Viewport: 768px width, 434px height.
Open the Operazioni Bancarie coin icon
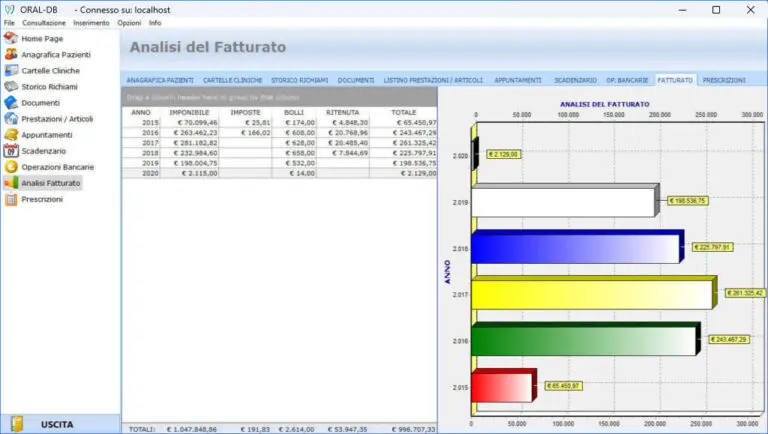[x=11, y=167]
